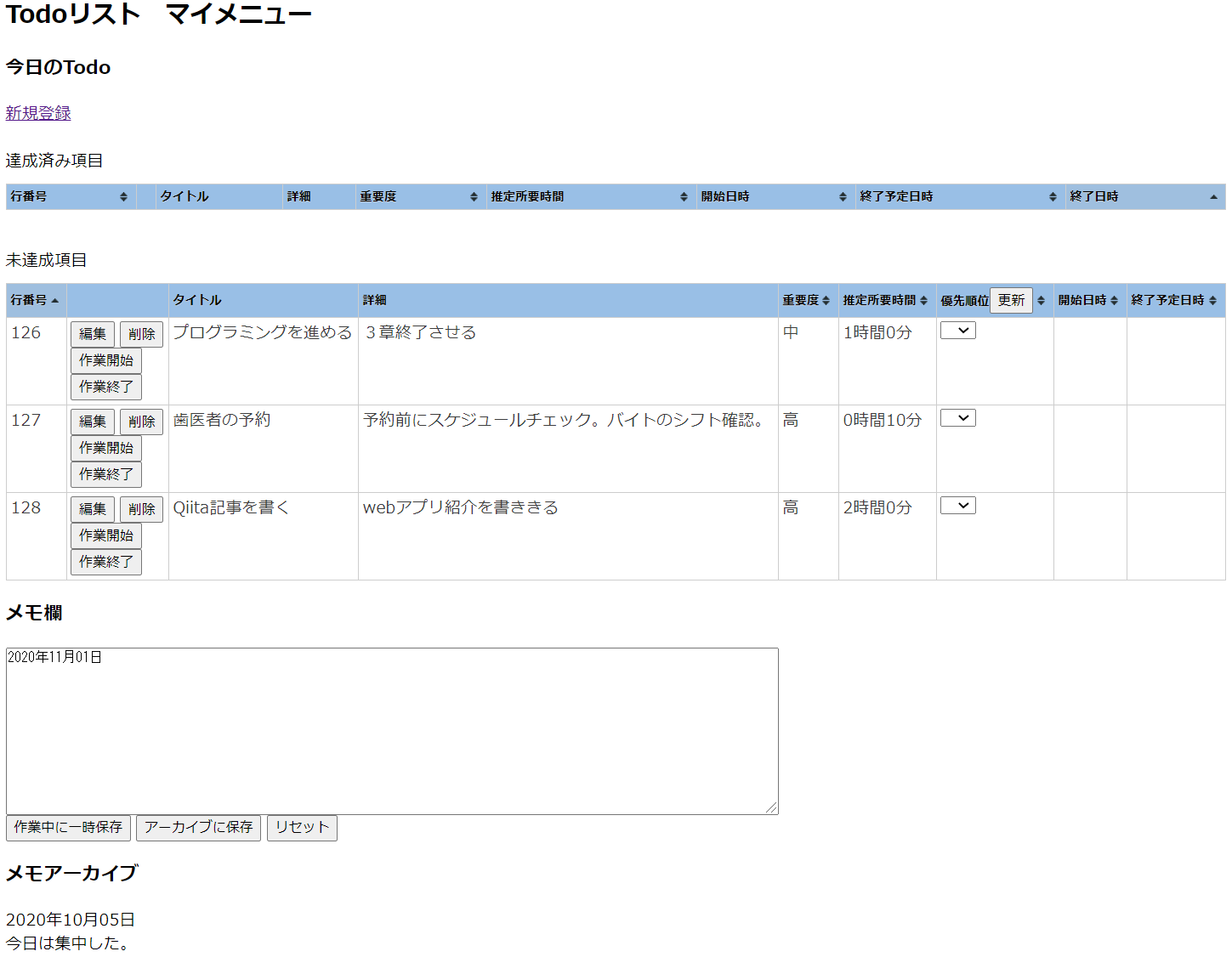Sort unfinished table by 終了予定日時
The image size is (1232, 957).
click(x=1176, y=300)
